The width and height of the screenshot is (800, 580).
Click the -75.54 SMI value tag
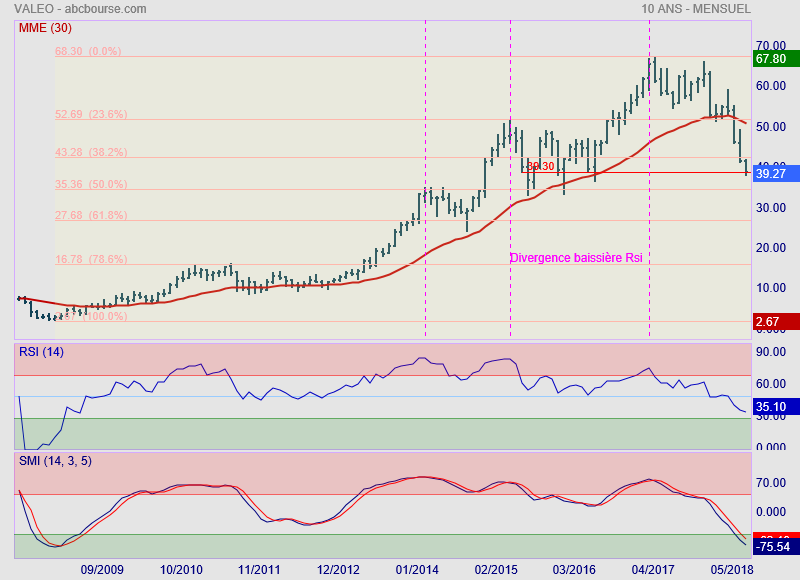tap(776, 547)
